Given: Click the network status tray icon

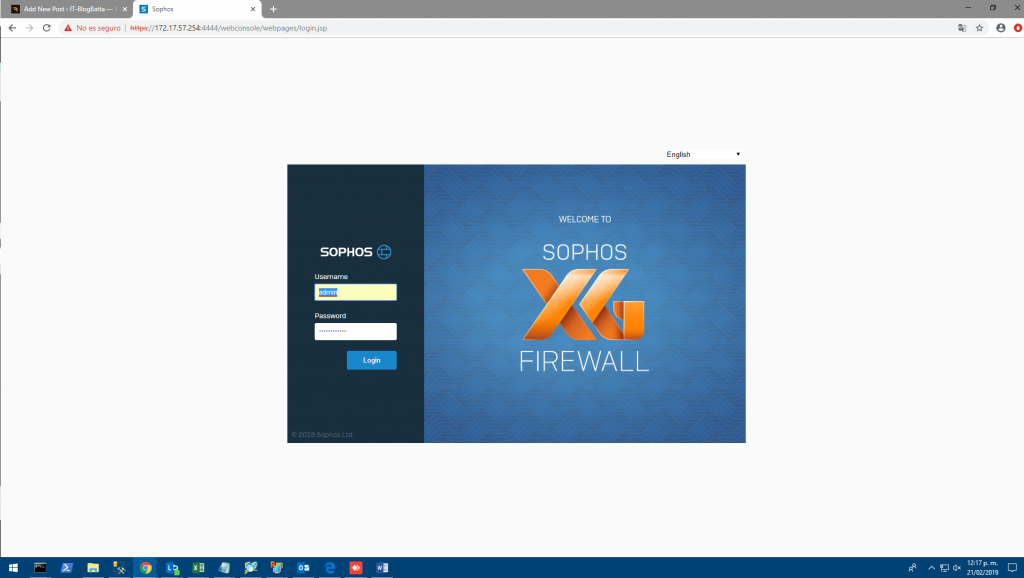Looking at the screenshot, I should pos(944,568).
